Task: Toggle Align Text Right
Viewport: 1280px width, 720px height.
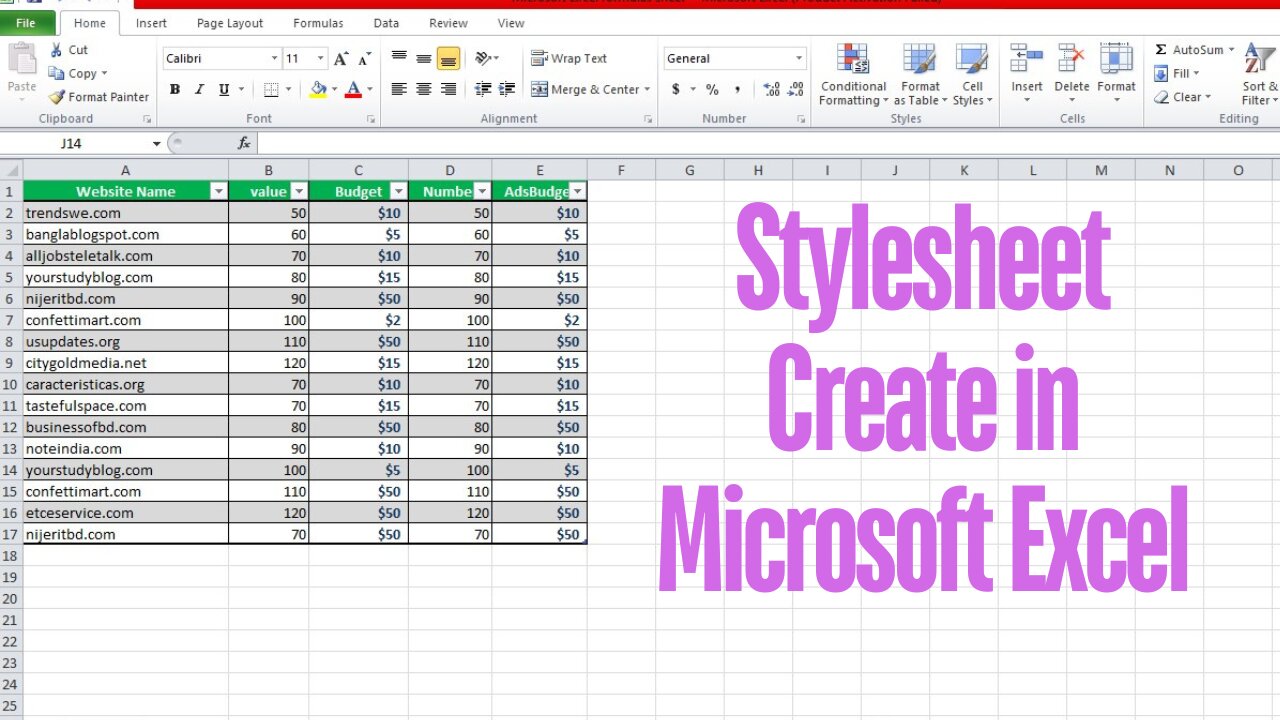Action: click(x=448, y=90)
